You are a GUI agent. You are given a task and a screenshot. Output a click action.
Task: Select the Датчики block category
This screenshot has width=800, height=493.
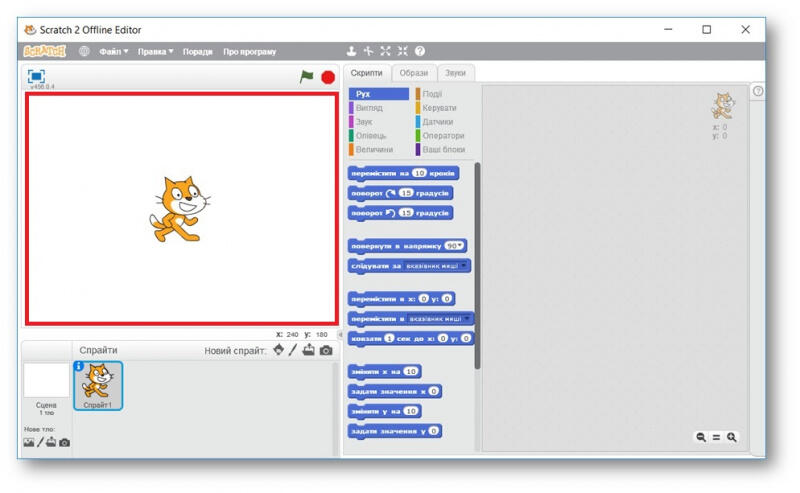444,121
